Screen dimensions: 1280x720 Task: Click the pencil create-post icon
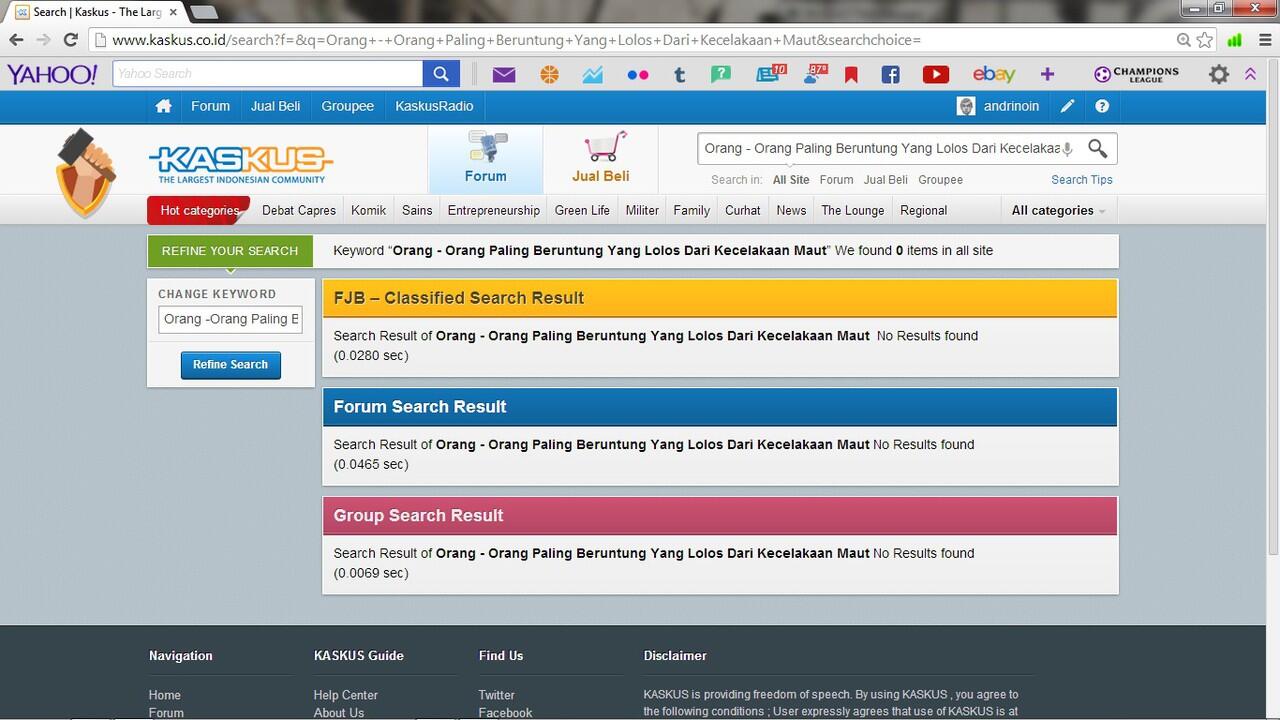click(x=1068, y=106)
